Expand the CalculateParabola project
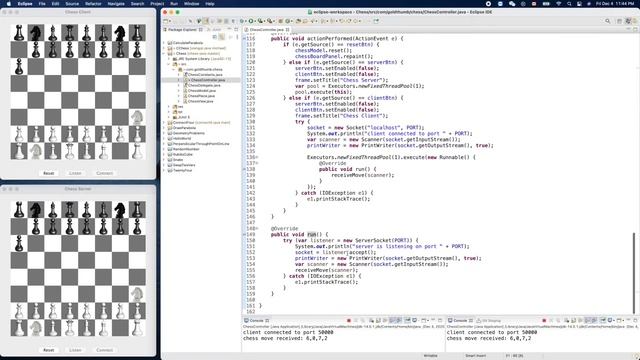The image size is (640, 360). (x=164, y=43)
